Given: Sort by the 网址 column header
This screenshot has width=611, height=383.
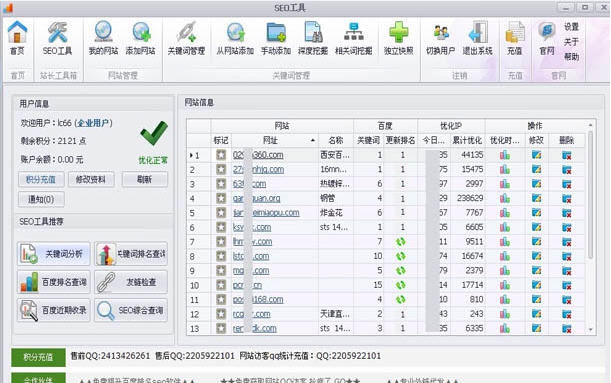Looking at the screenshot, I should [275, 140].
